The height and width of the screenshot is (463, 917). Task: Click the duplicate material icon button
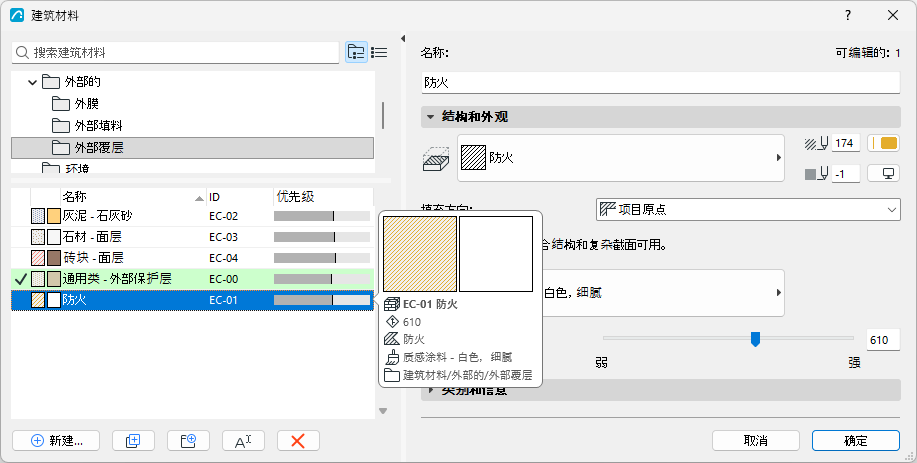(133, 441)
